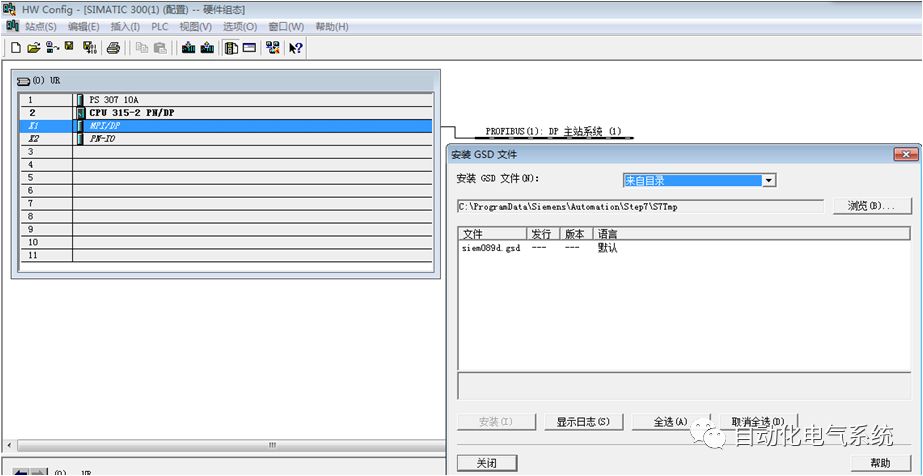Open the 选项(O) menu
Image resolution: width=923 pixels, height=476 pixels.
click(240, 27)
